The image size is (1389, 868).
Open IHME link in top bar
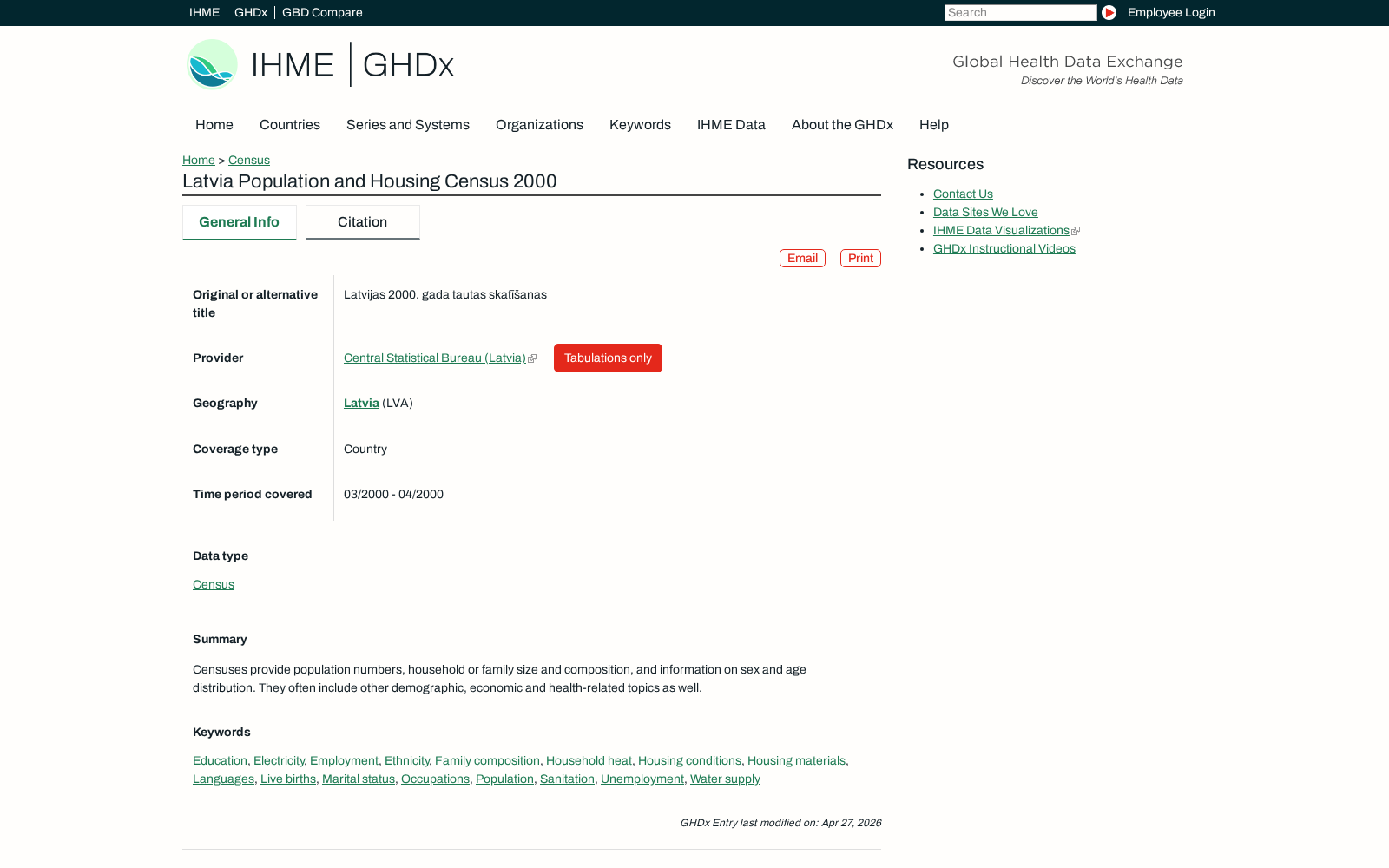click(x=204, y=13)
